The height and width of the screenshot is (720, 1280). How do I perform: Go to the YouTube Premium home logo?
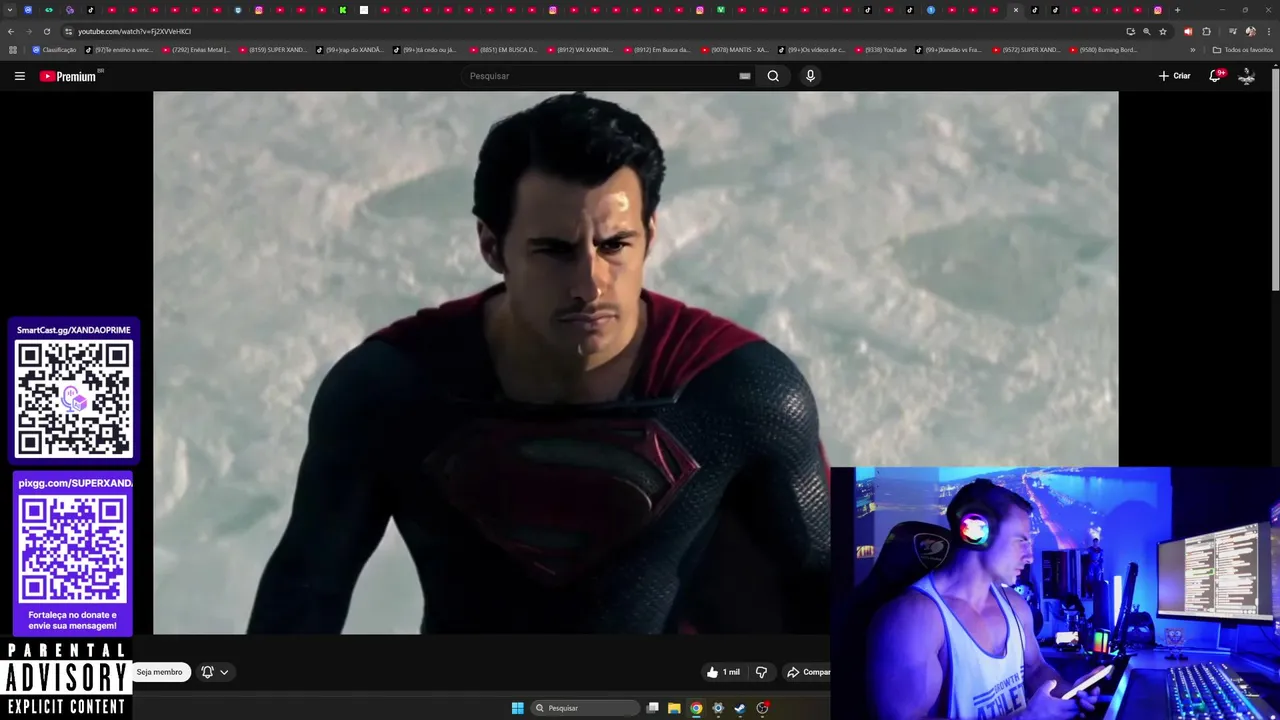(x=69, y=76)
